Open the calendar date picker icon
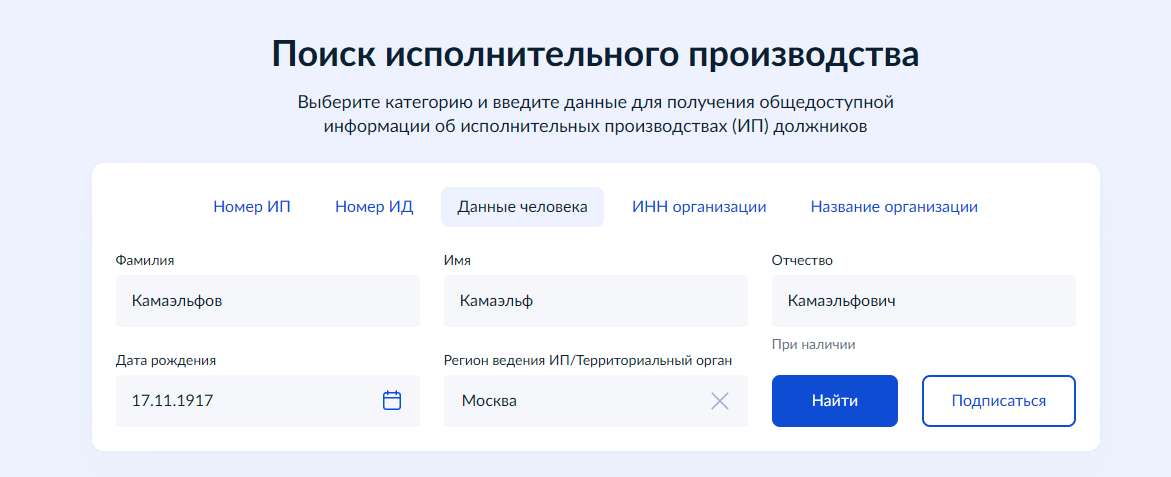 click(392, 400)
